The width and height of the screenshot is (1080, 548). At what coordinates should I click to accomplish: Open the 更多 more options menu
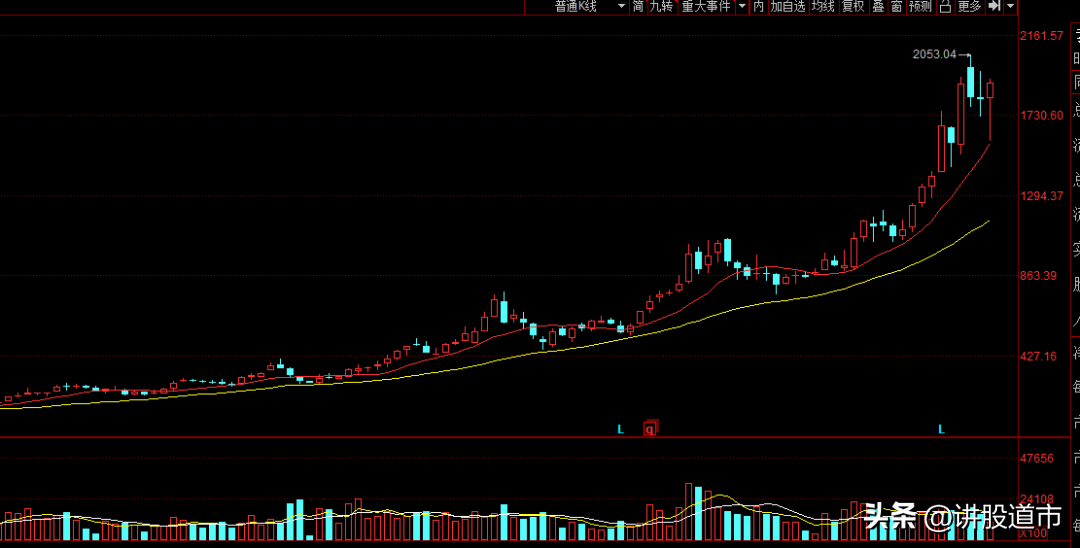tap(969, 7)
